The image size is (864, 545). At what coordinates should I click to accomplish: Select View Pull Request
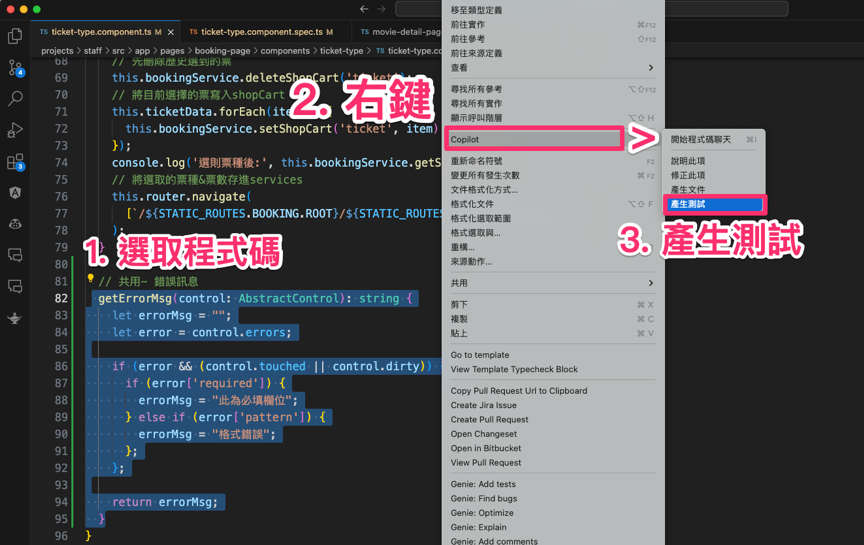tap(553, 462)
